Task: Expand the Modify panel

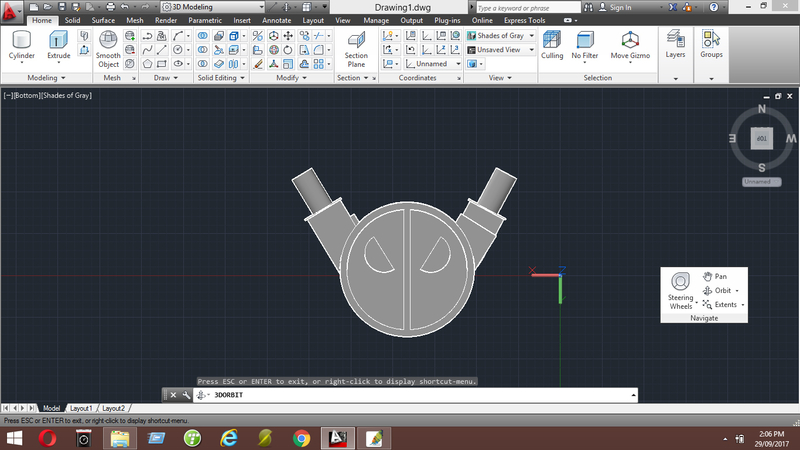Action: coord(291,78)
